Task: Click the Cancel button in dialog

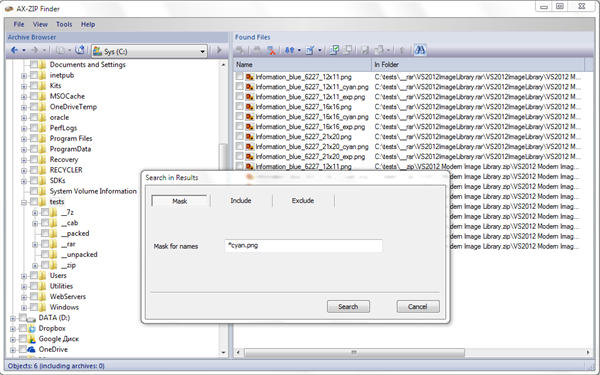Action: (x=418, y=307)
